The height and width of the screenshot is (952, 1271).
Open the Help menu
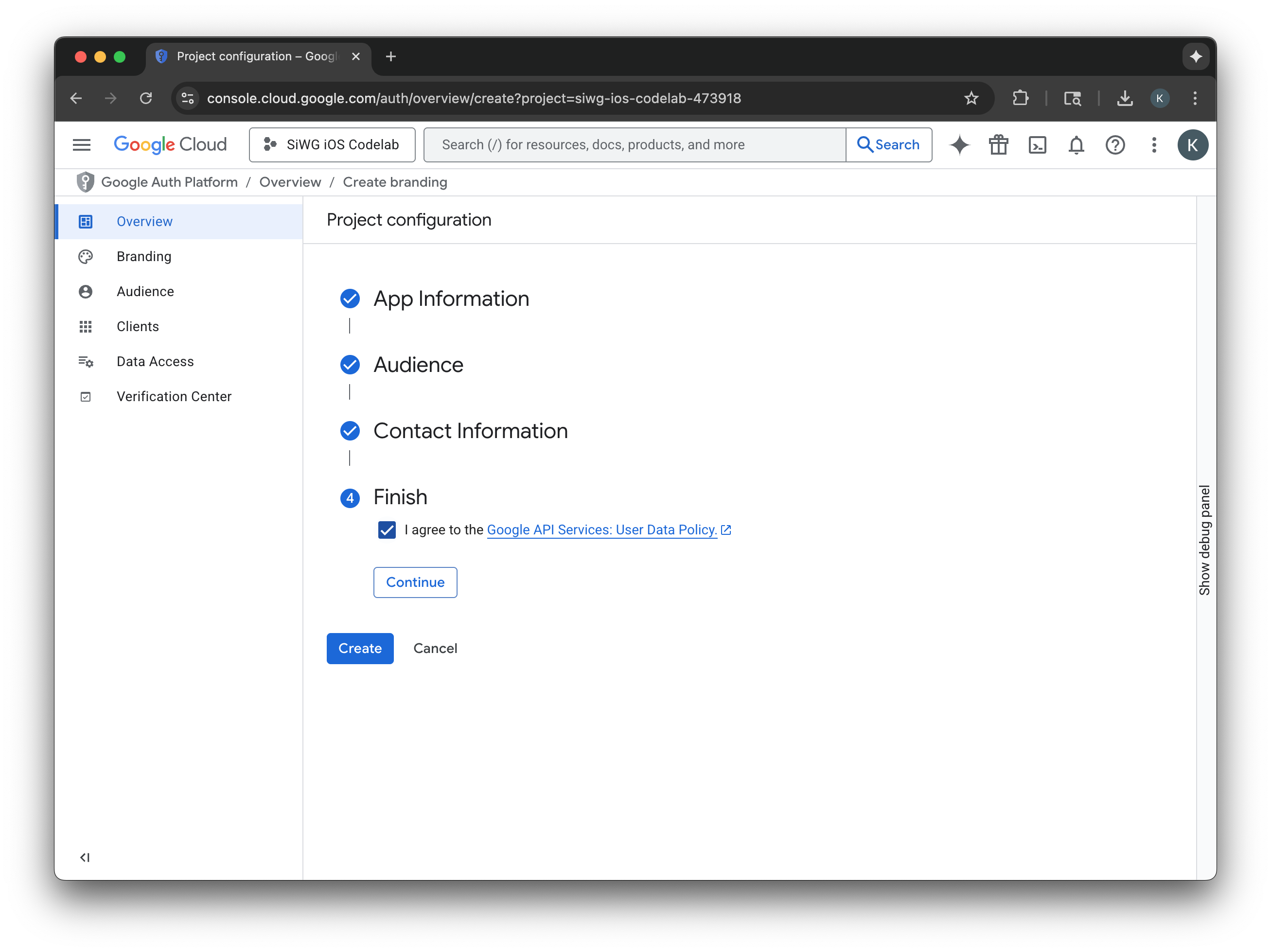coord(1115,145)
